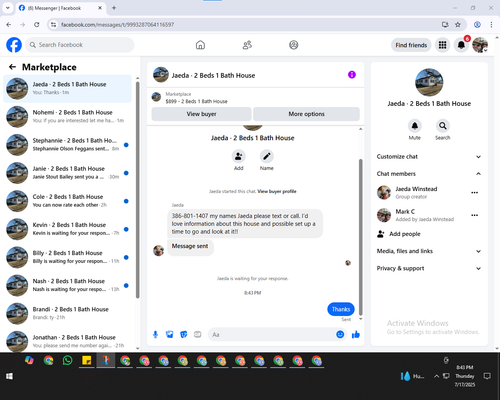Open the Friends icon in top navigation
500x400 pixels.
pos(247,45)
